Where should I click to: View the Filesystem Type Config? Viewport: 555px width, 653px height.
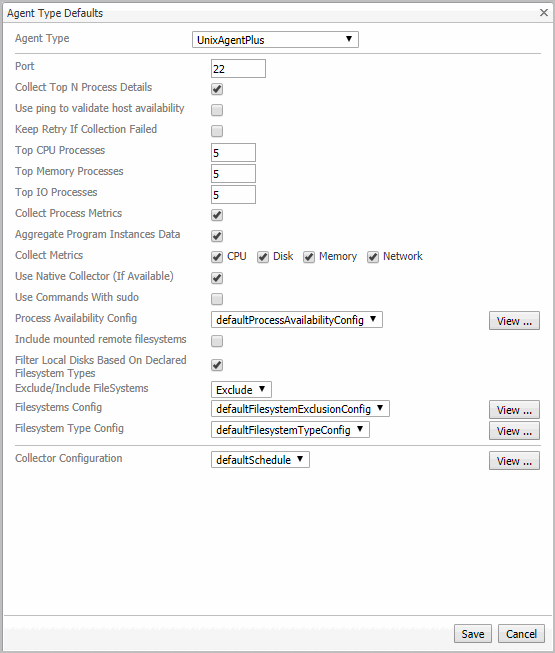[514, 431]
